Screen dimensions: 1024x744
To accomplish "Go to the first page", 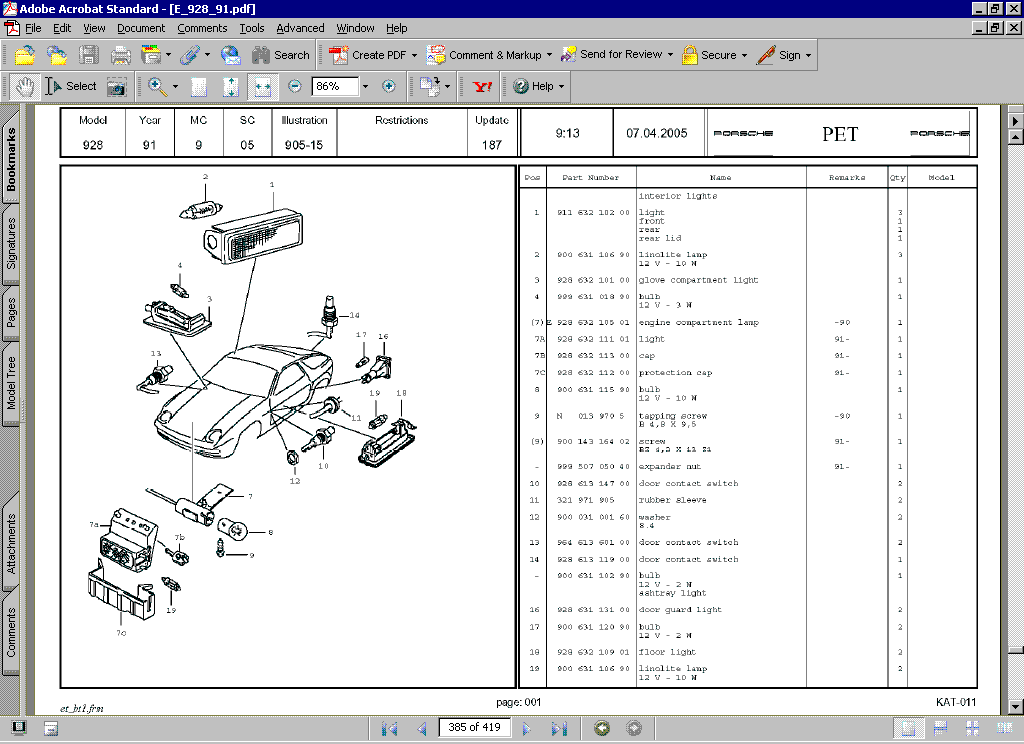I will point(390,728).
